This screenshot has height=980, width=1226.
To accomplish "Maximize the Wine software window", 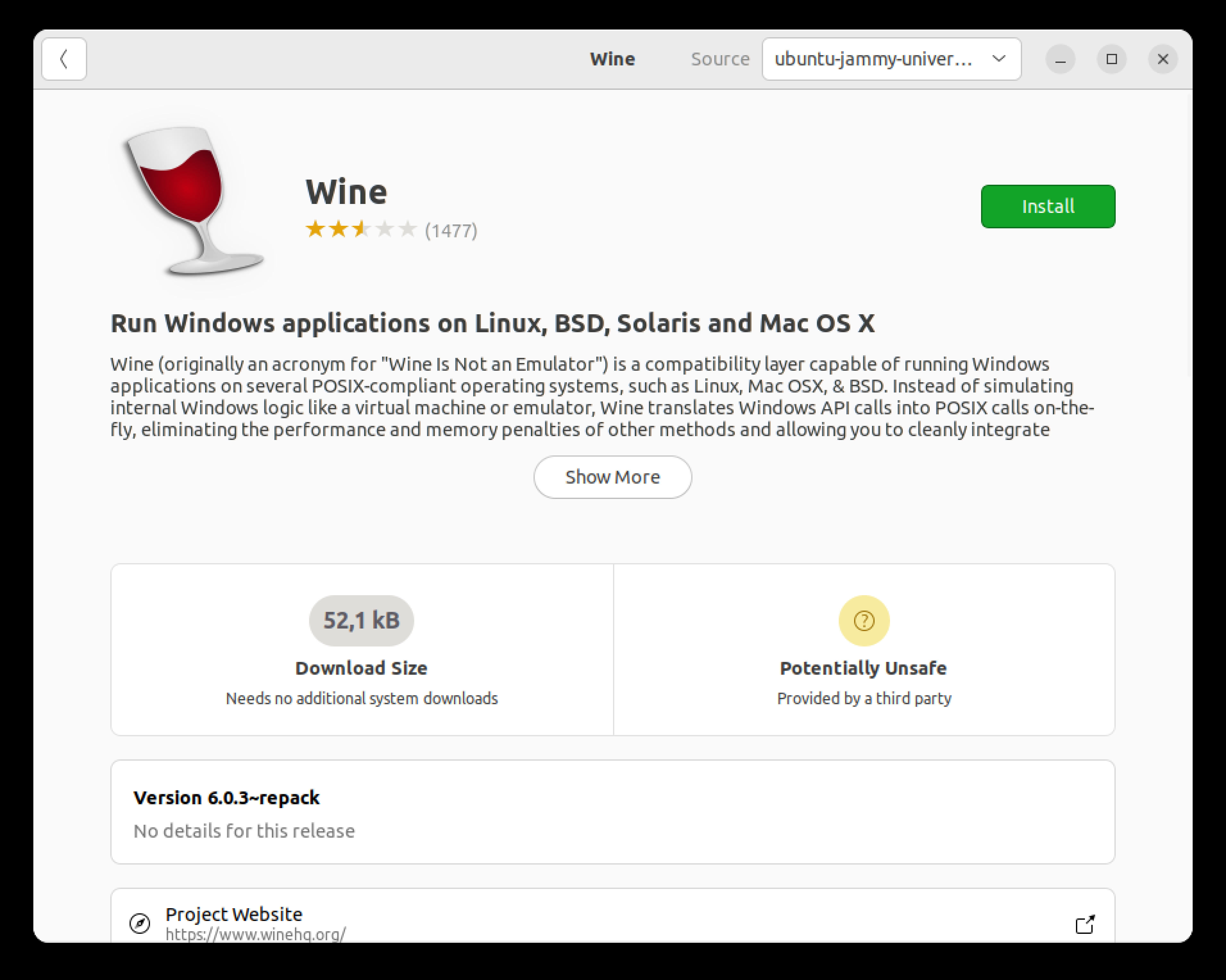I will (1112, 59).
